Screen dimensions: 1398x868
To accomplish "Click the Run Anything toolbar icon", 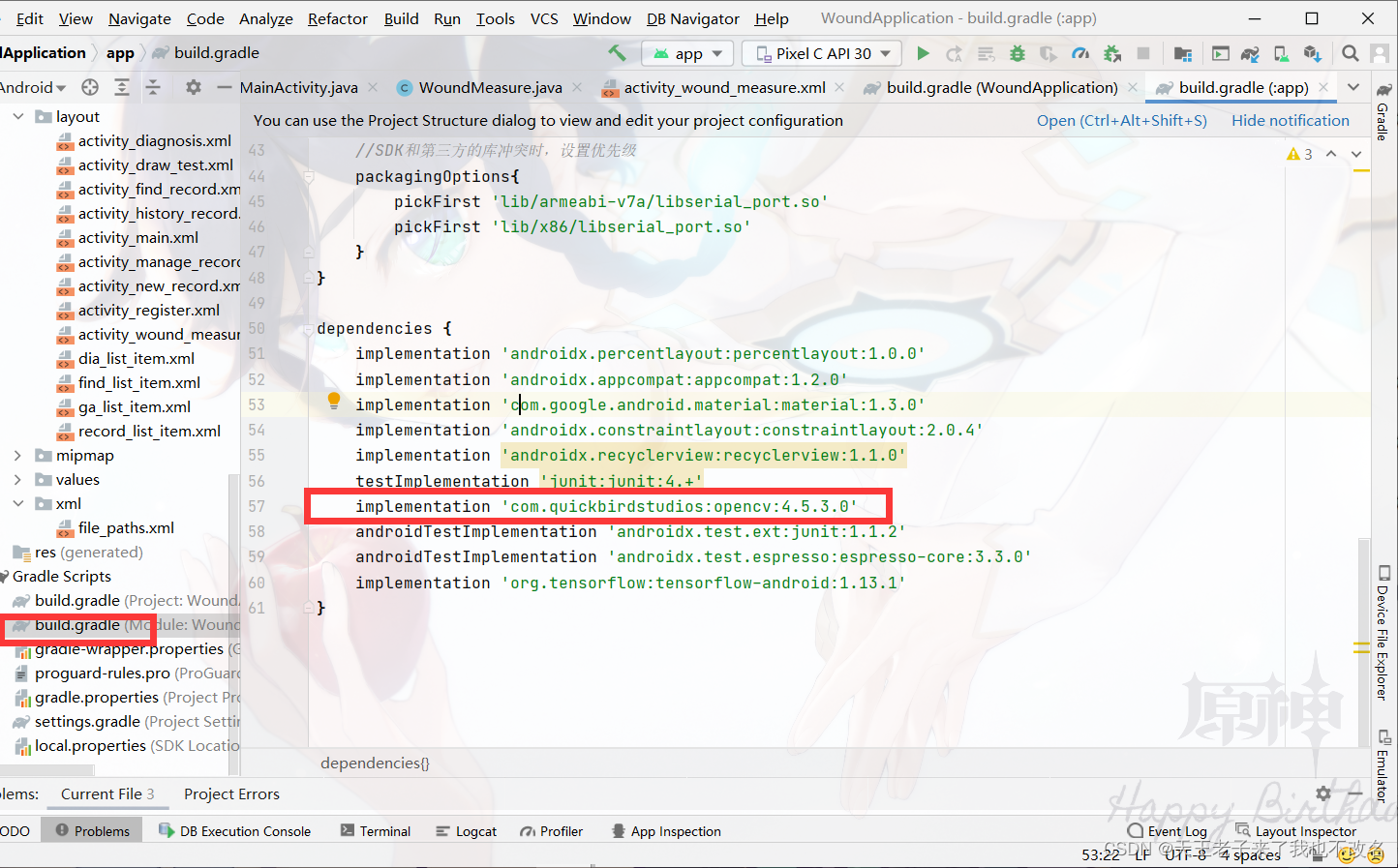I will pos(1220,53).
